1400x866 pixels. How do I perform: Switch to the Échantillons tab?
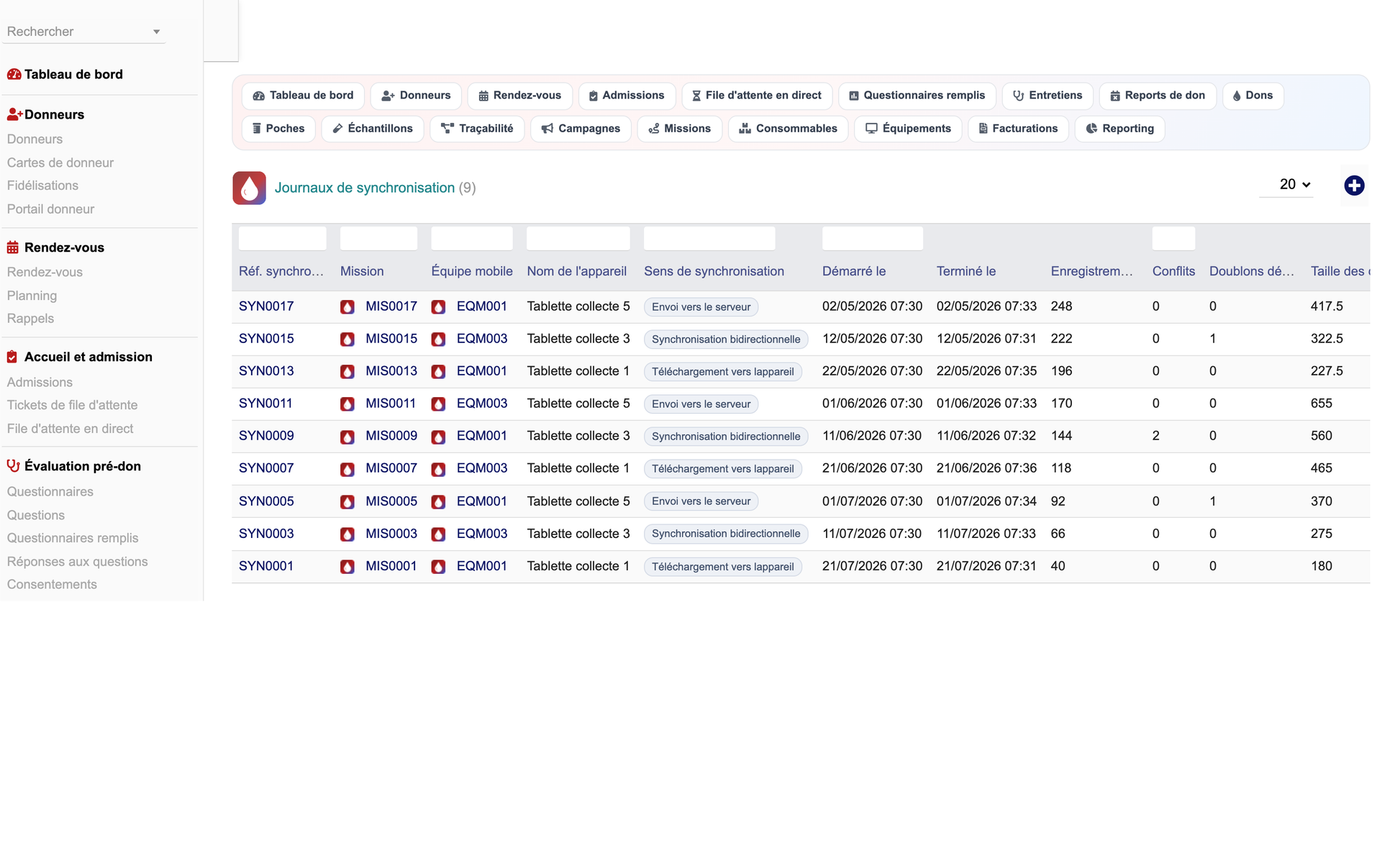(x=372, y=129)
